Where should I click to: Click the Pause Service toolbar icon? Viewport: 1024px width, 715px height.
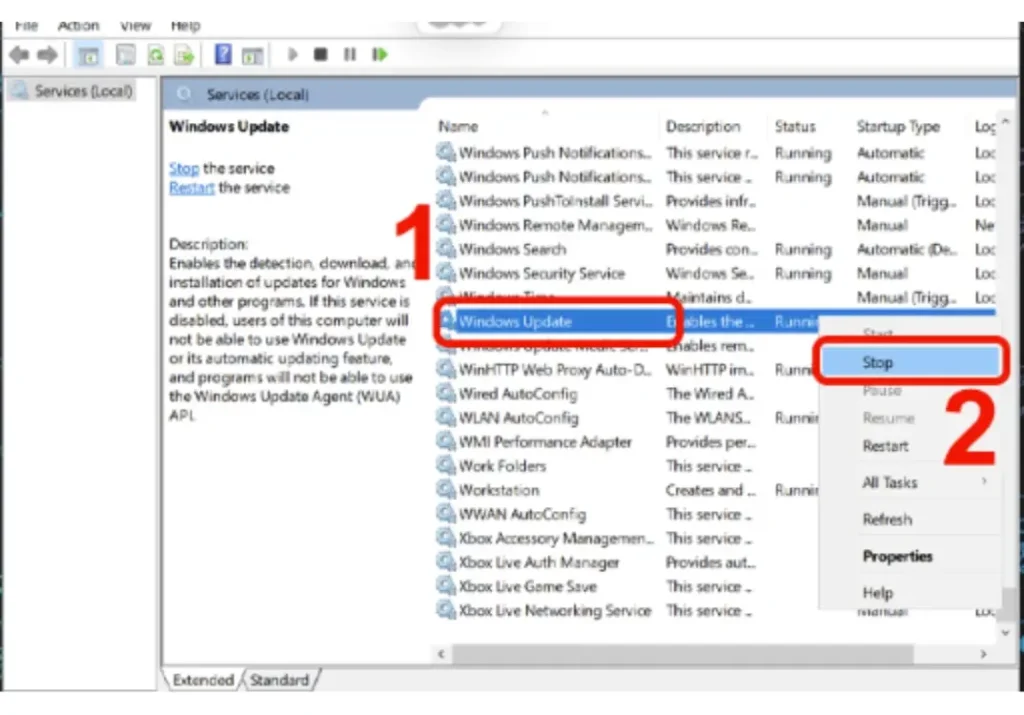[350, 54]
